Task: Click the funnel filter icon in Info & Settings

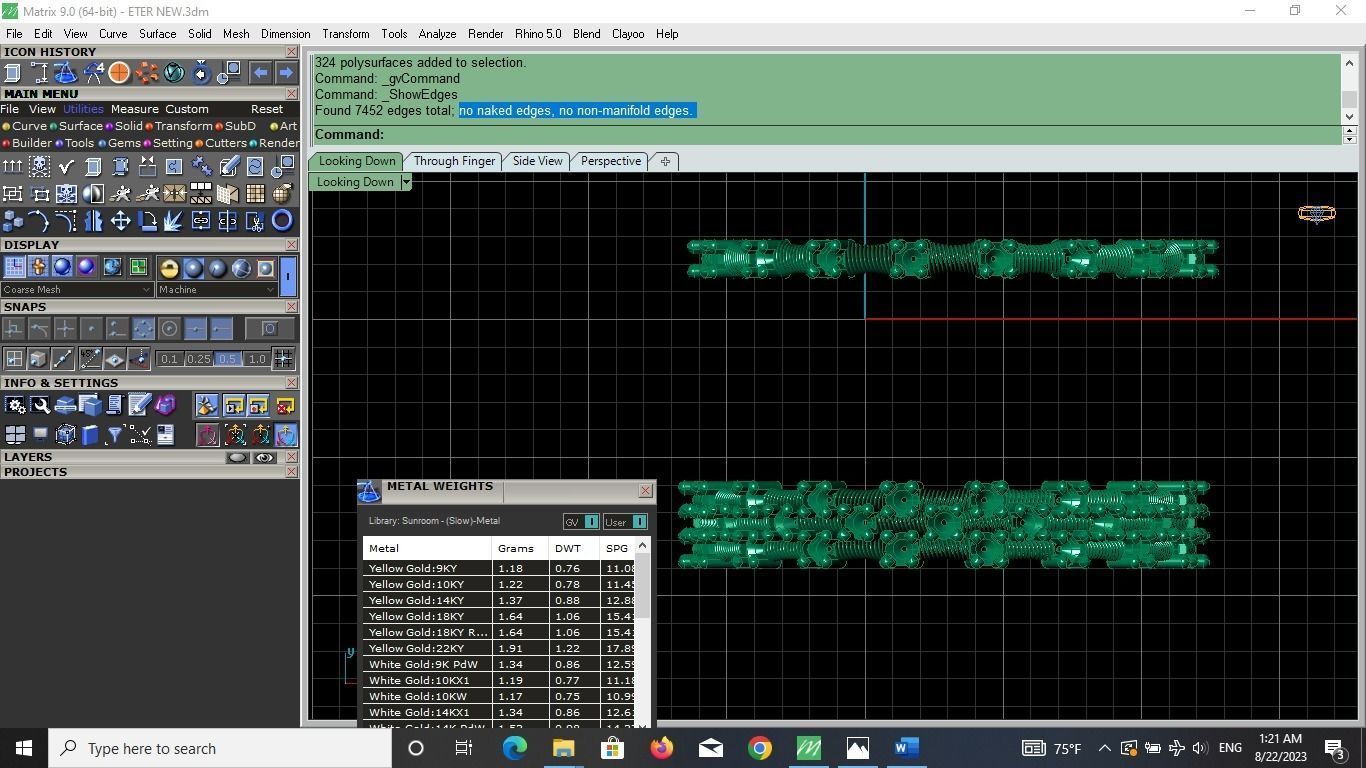Action: point(115,434)
